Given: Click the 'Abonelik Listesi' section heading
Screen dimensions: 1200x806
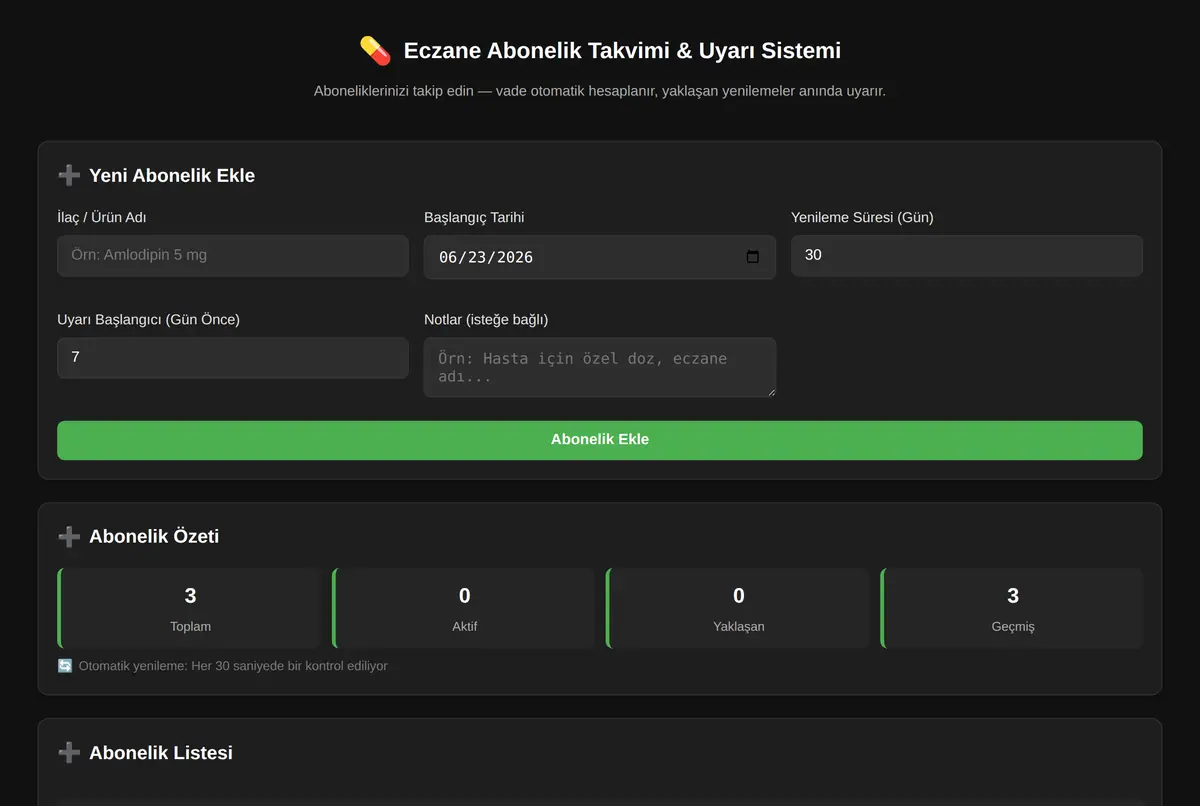Looking at the screenshot, I should pyautogui.click(x=161, y=752).
